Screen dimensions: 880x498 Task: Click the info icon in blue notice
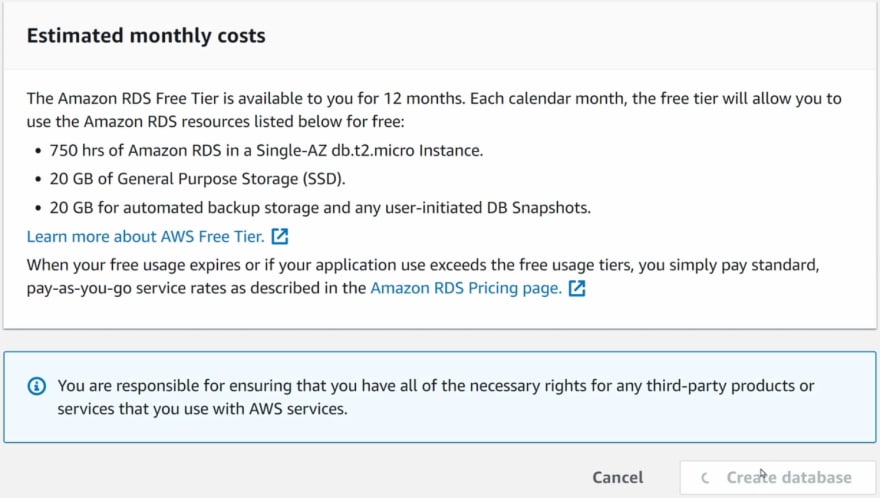(x=37, y=386)
